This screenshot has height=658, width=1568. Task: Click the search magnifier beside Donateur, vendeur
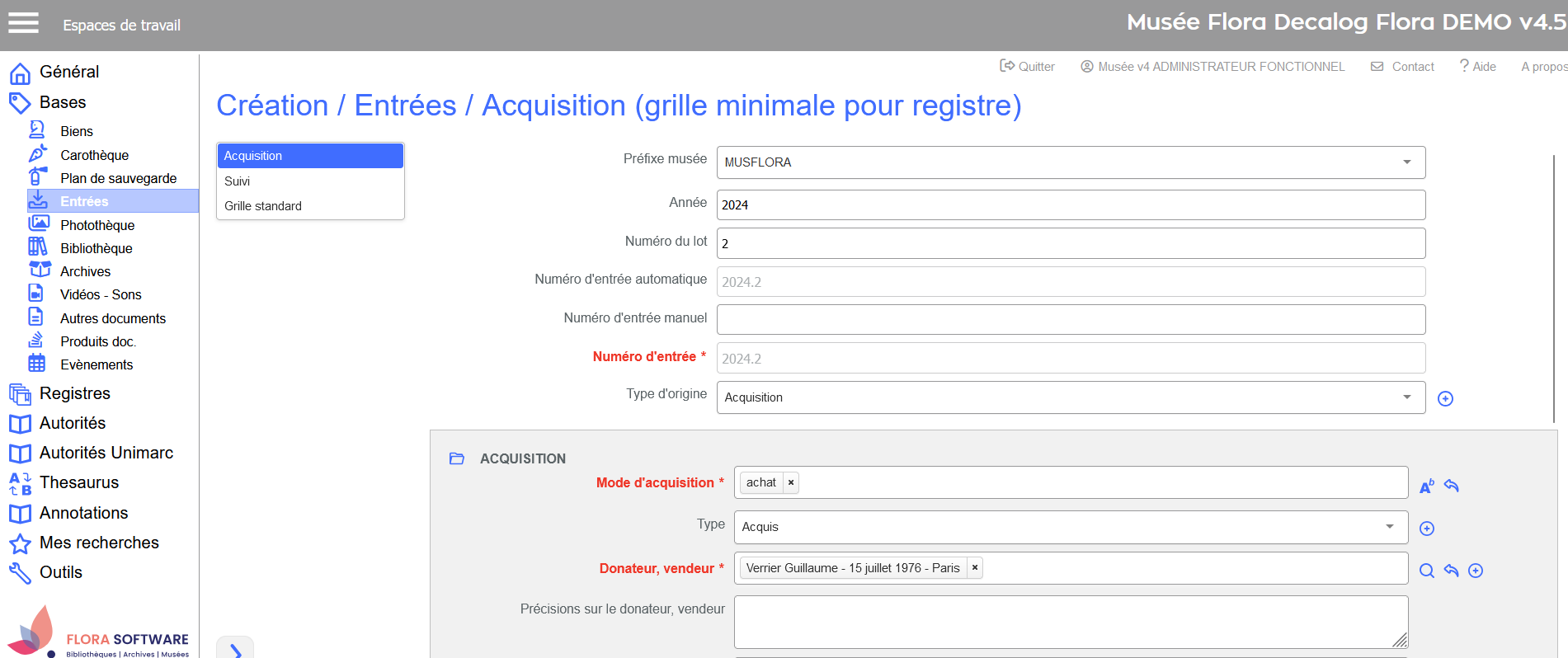(x=1426, y=571)
